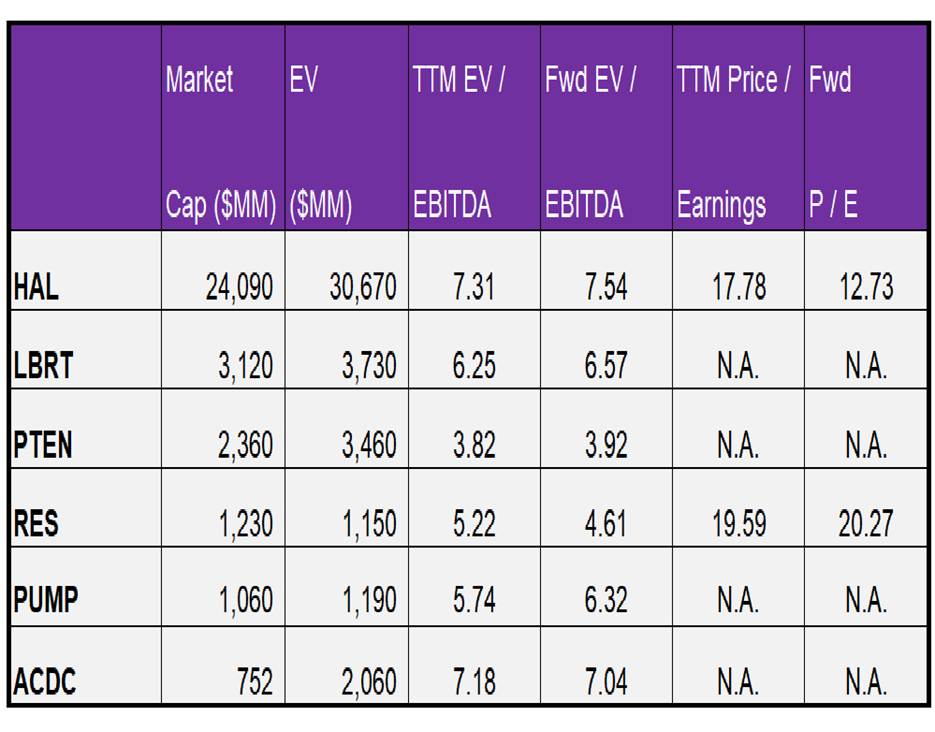Click RES's Fwd P/E value 20.27
The height and width of the screenshot is (732, 935).
coord(865,523)
